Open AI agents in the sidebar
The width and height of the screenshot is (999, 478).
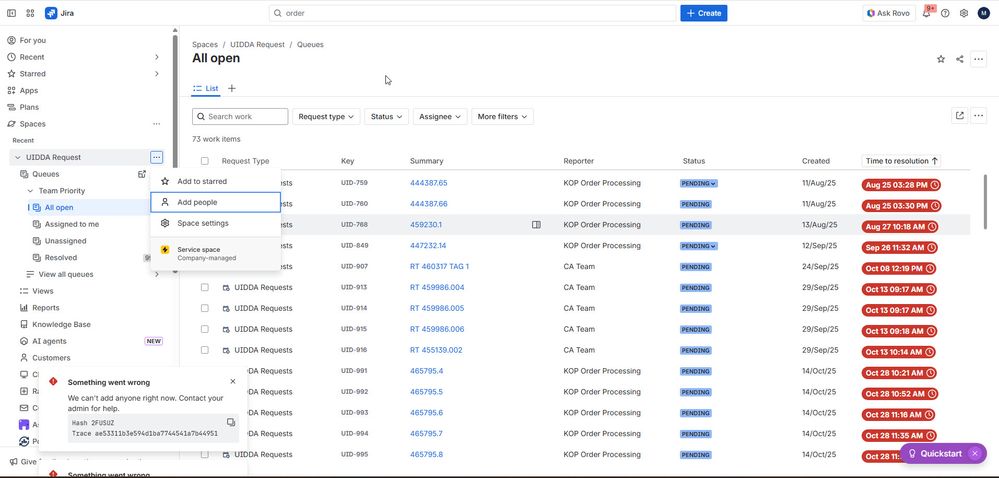click(x=49, y=341)
